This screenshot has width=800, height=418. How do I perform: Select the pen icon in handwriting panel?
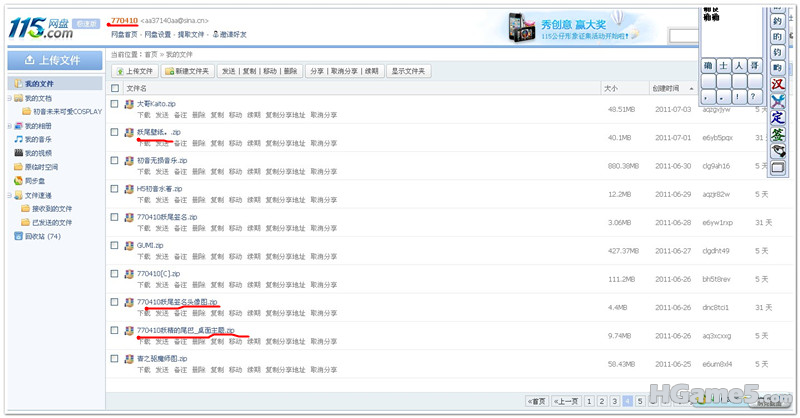pos(778,151)
